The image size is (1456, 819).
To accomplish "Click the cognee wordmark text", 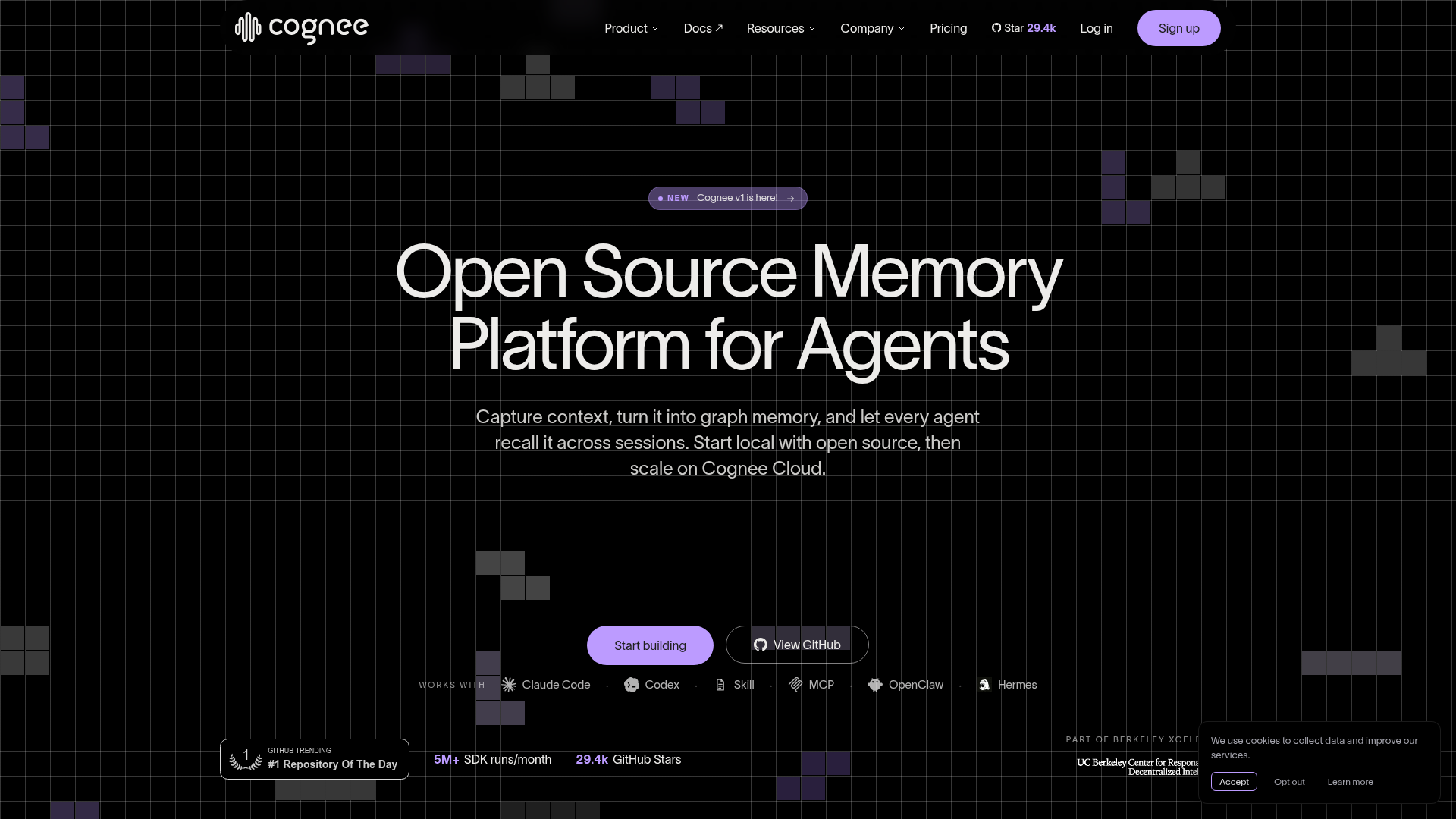I will pos(318,28).
